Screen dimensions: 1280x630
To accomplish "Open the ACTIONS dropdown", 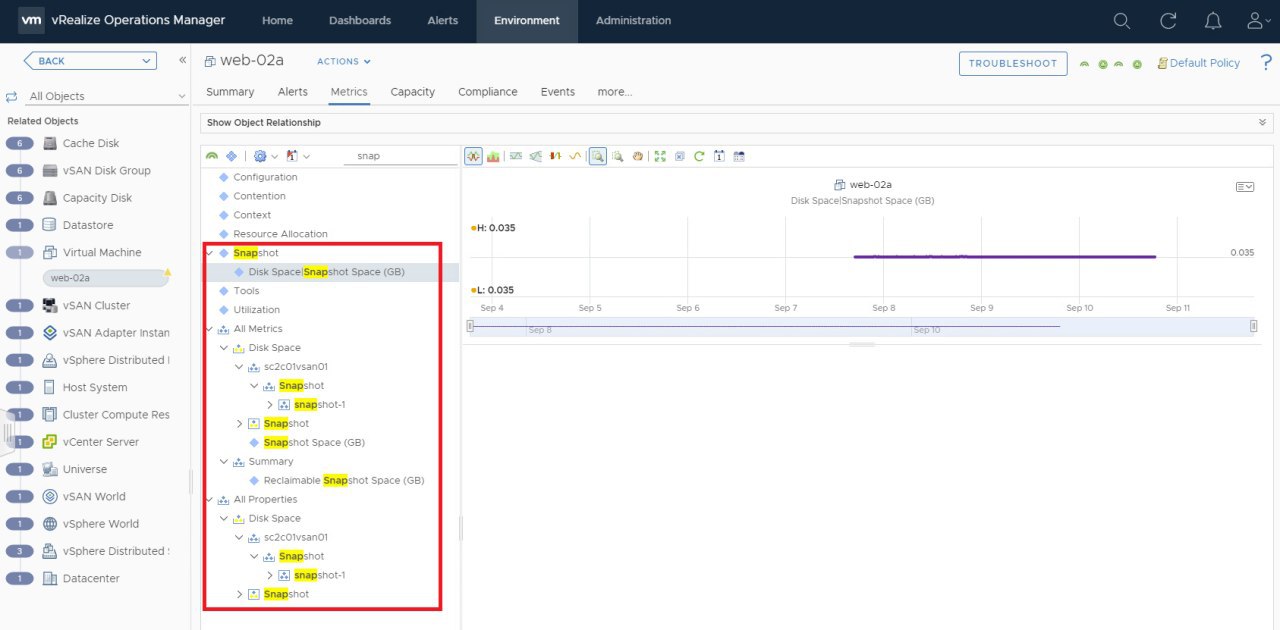I will (344, 62).
